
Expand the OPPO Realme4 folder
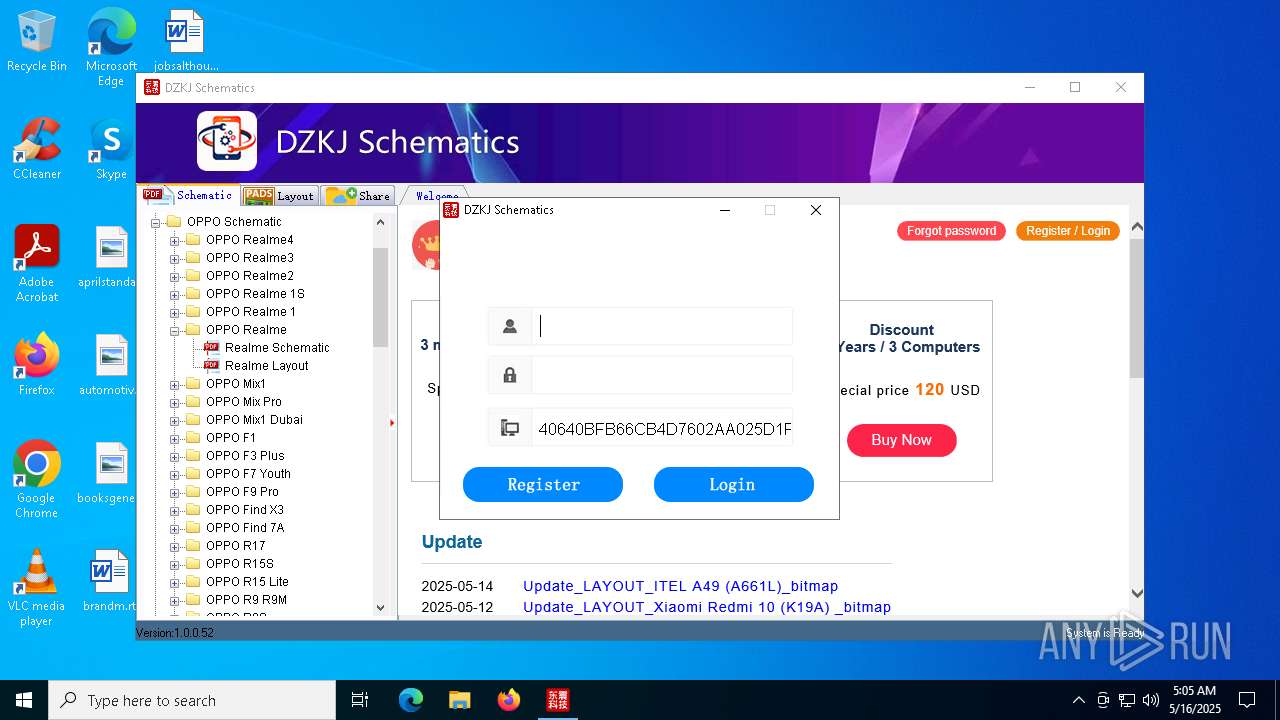[x=175, y=240]
